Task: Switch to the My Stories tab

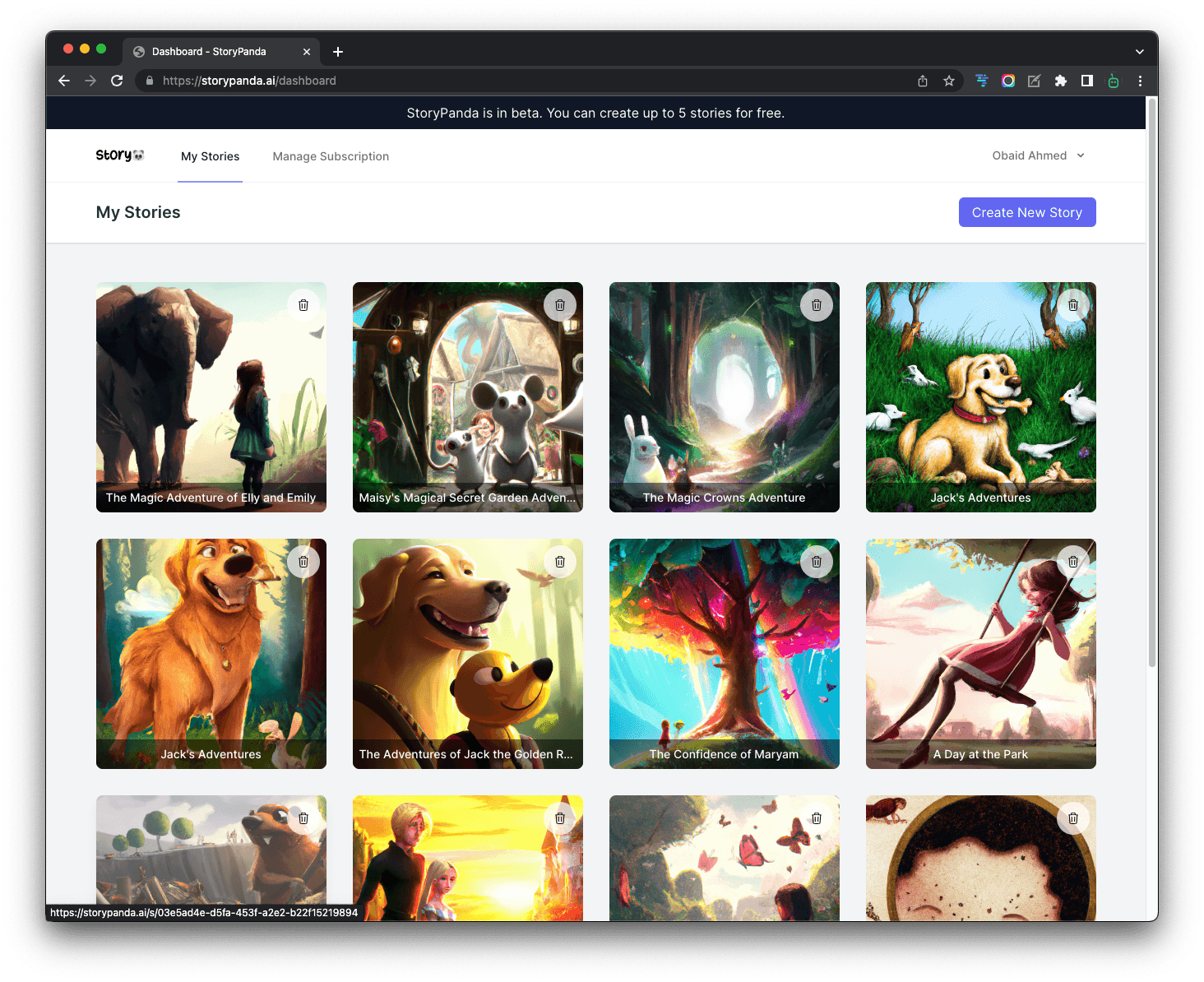Action: click(211, 156)
